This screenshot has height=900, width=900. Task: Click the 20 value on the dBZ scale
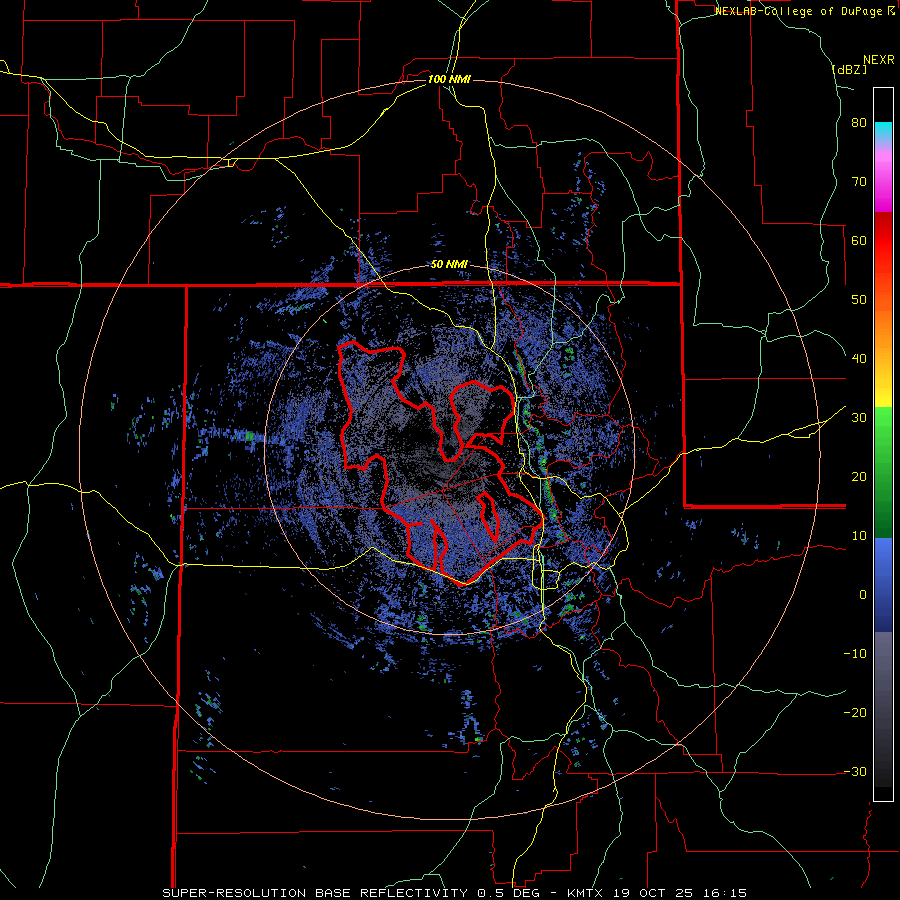coord(859,477)
